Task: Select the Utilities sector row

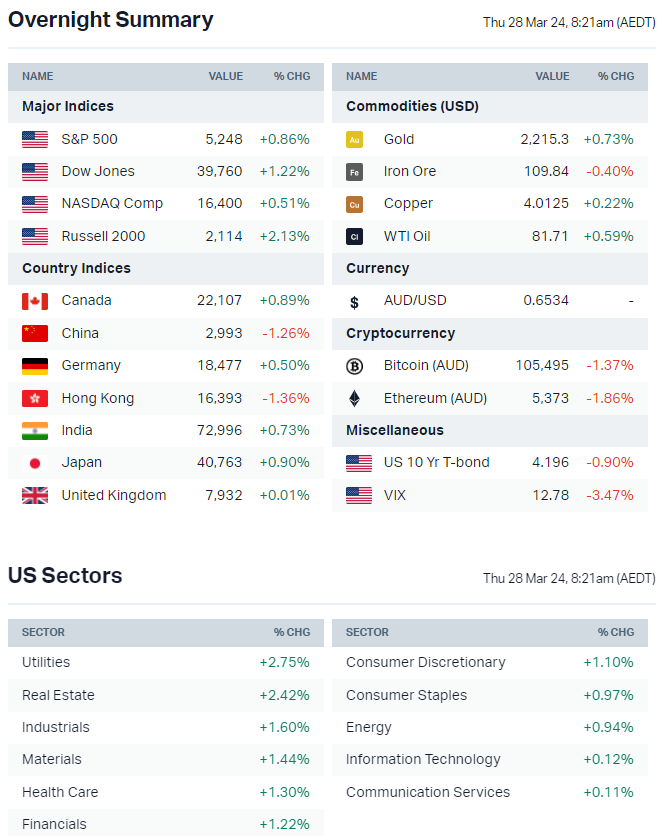Action: [x=46, y=662]
